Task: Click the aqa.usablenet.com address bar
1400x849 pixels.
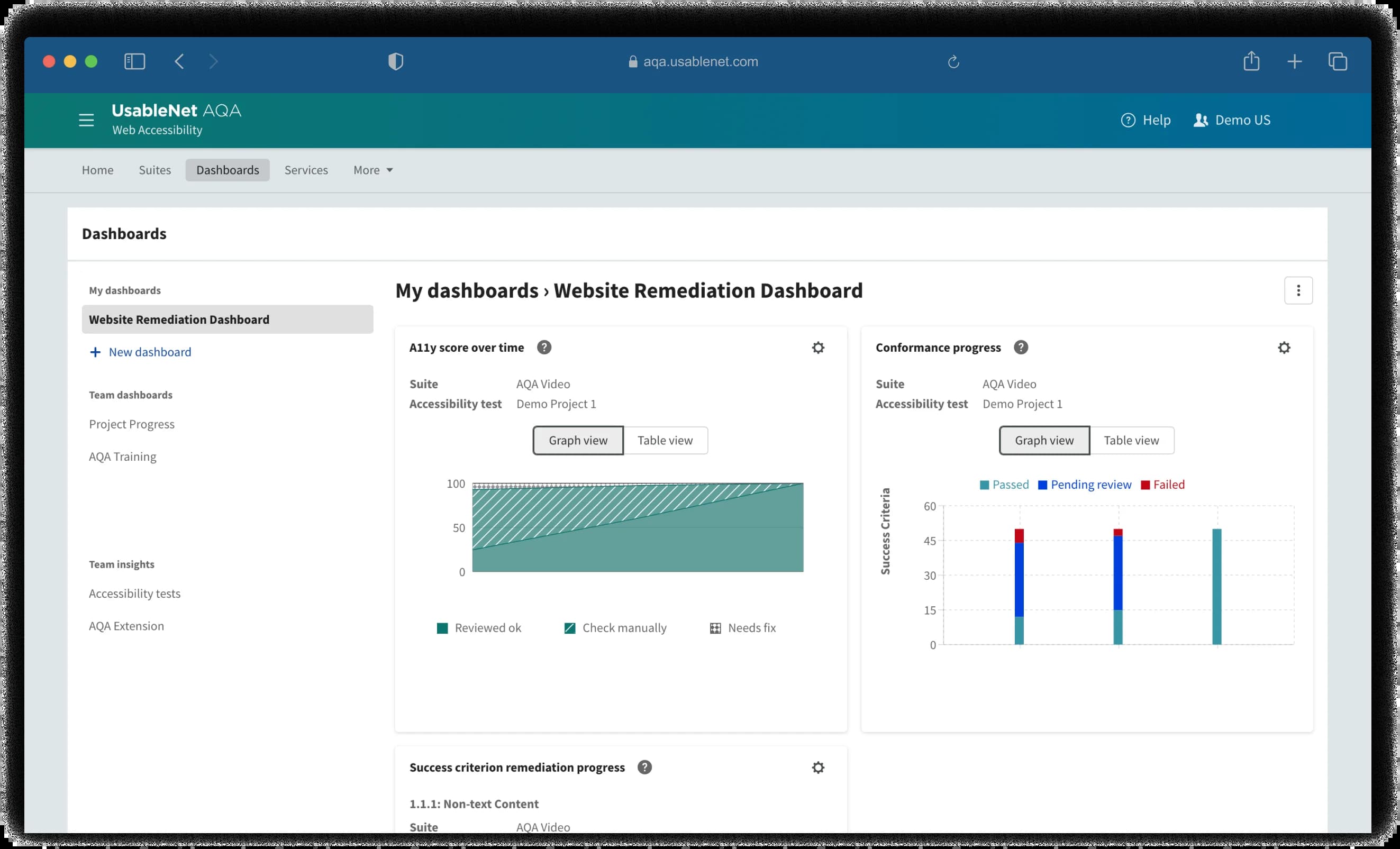Action: pyautogui.click(x=693, y=61)
